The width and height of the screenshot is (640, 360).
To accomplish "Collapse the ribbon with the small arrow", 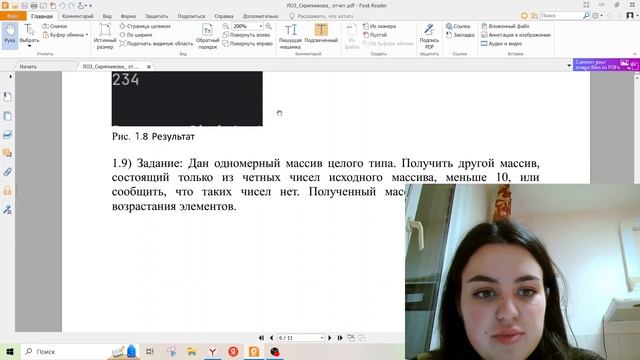I will [x=635, y=54].
